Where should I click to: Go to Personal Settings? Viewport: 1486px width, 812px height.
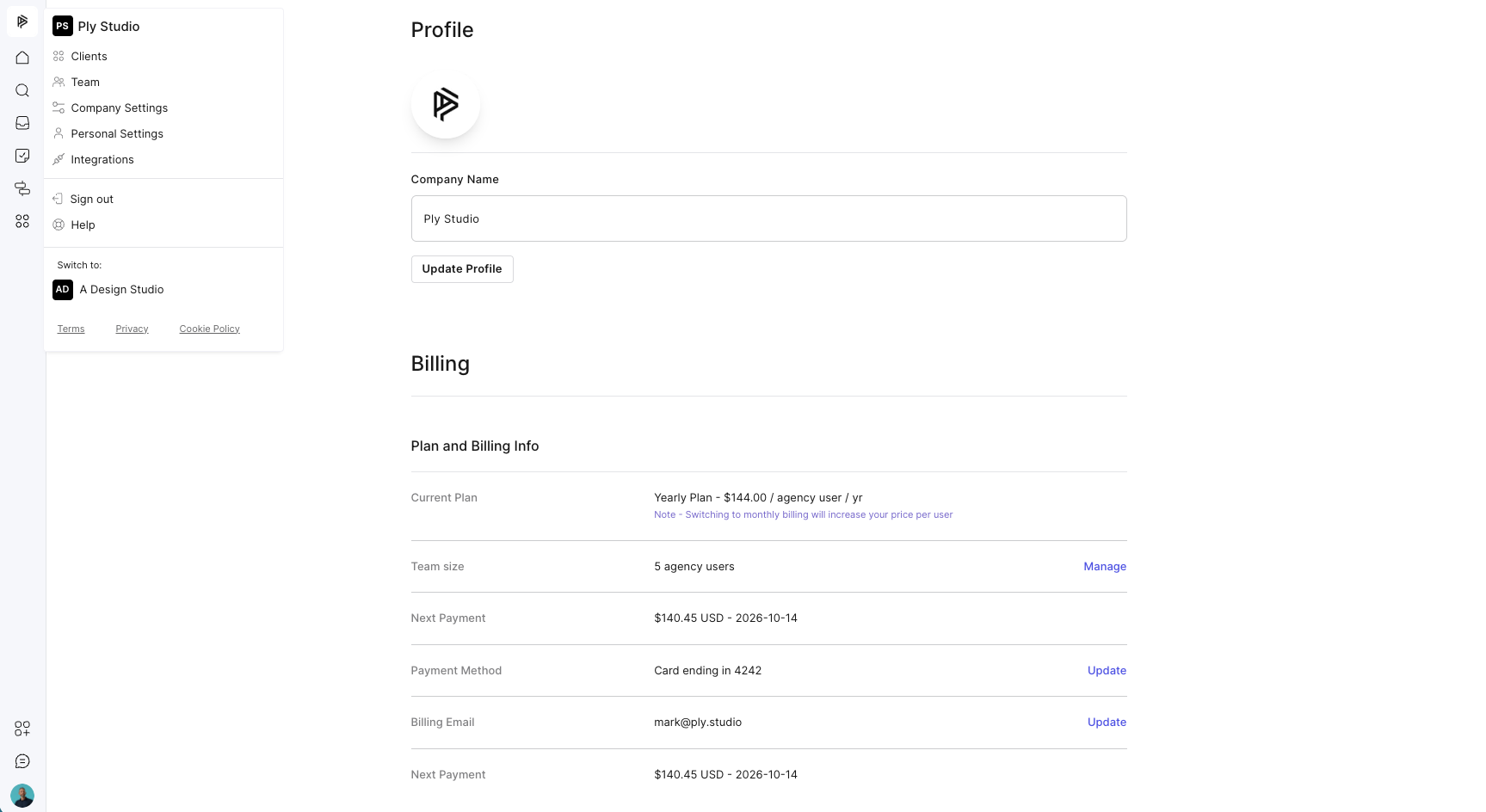pos(117,134)
